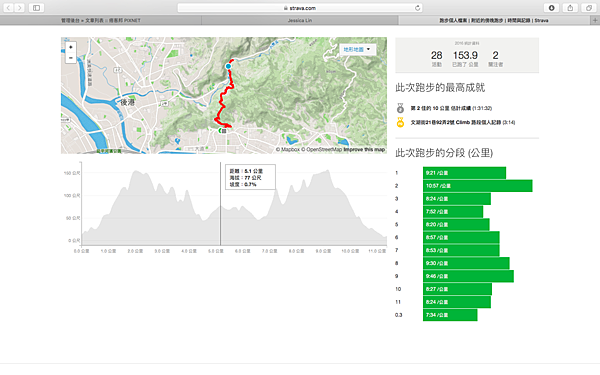
Task: Click the blue route start marker on map
Action: point(228,66)
